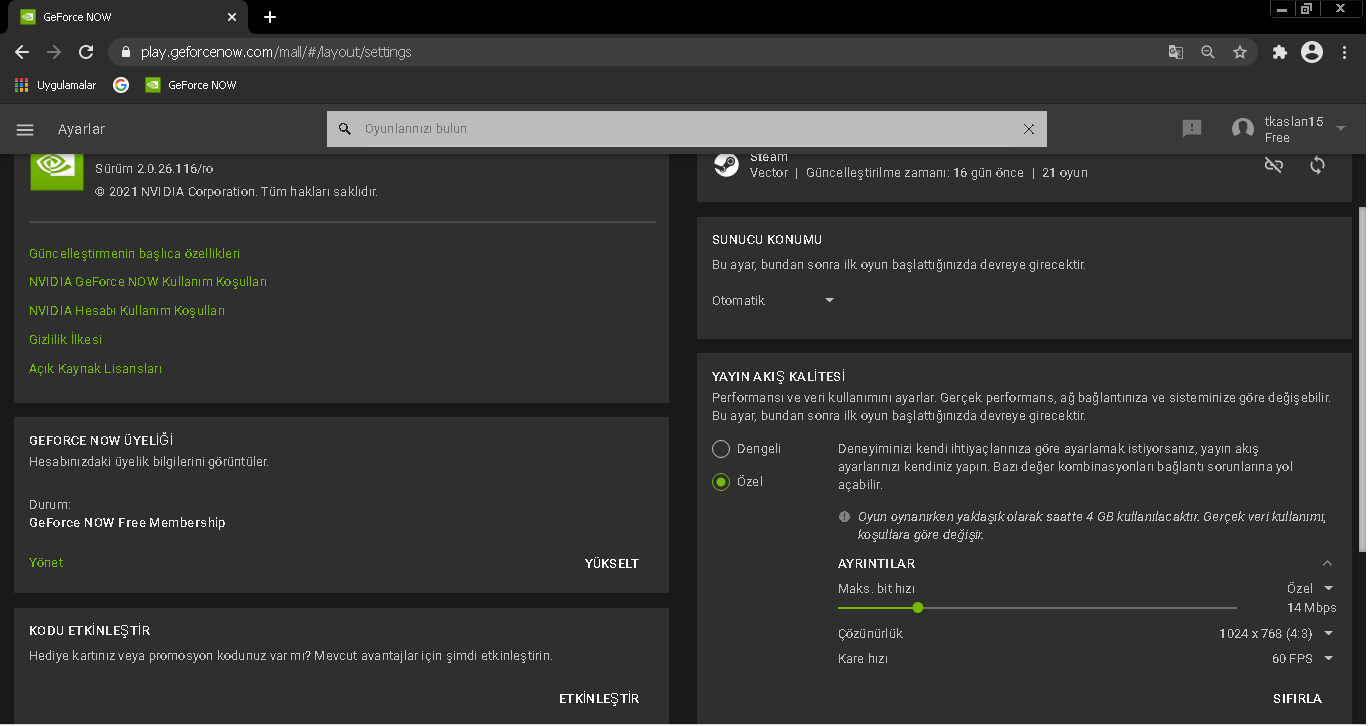Viewport: 1368px width, 726px height.
Task: Unlink the Steam account icon
Action: (1273, 165)
